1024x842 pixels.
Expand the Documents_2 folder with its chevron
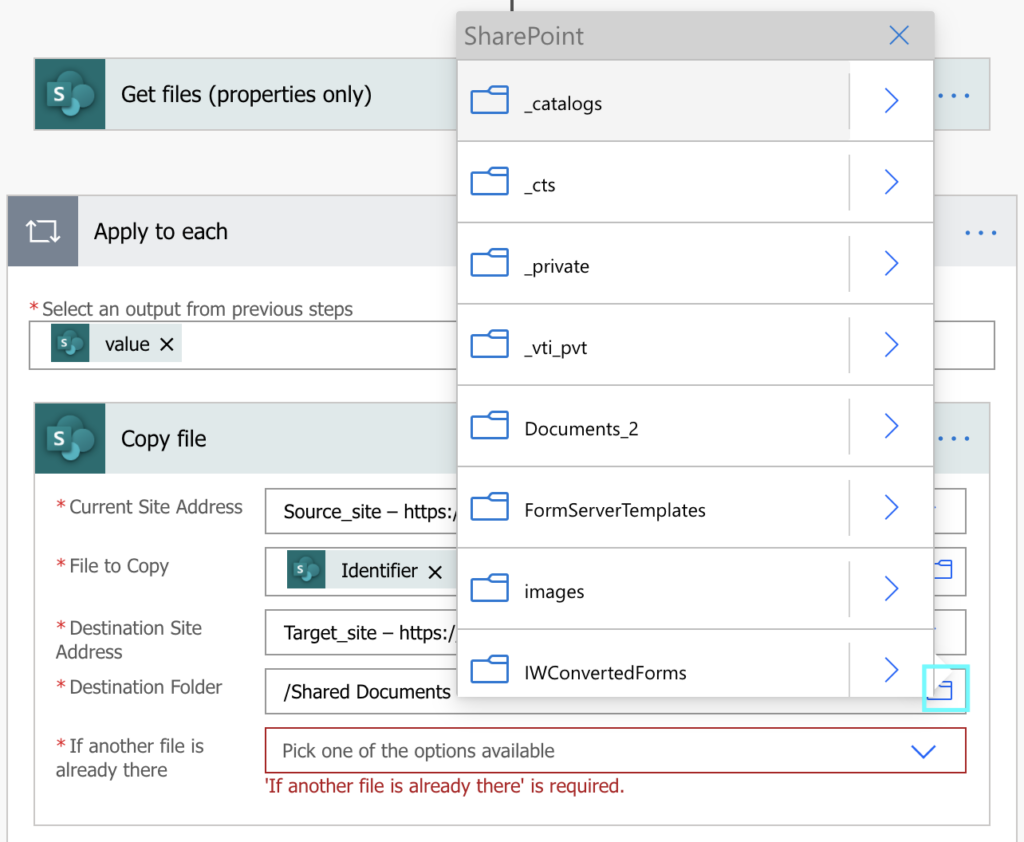891,426
